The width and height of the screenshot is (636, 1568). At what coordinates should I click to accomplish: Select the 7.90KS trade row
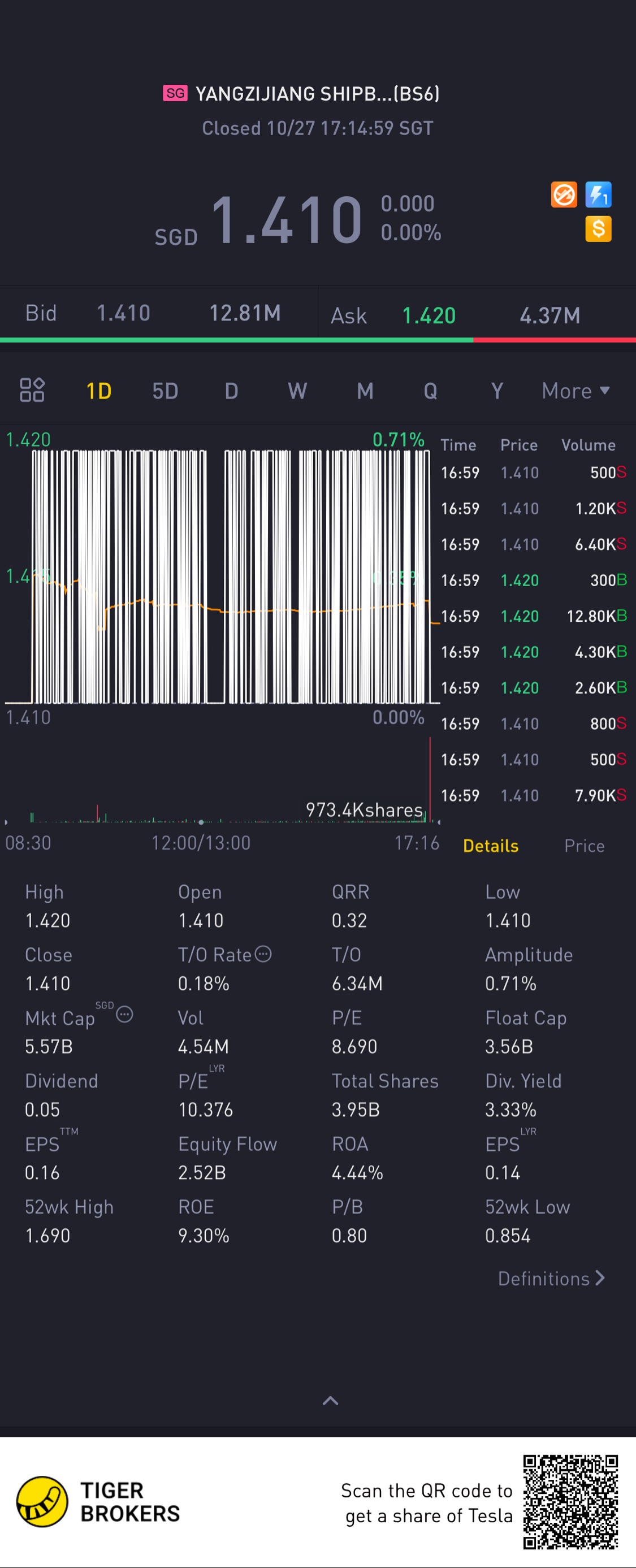pos(534,795)
